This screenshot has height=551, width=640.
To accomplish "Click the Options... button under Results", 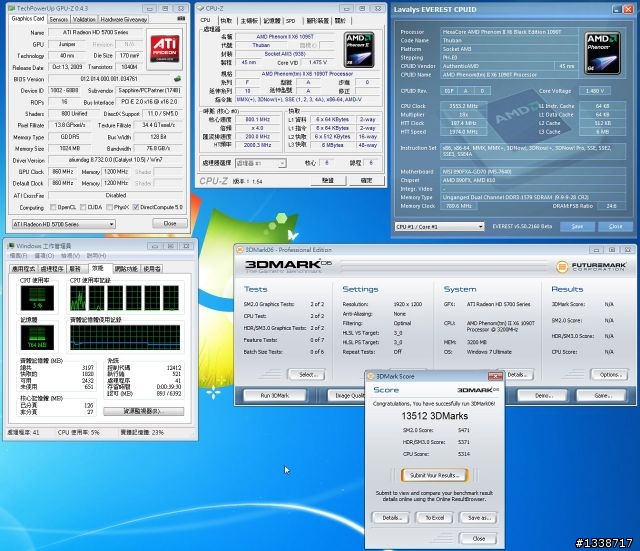I will 609,374.
